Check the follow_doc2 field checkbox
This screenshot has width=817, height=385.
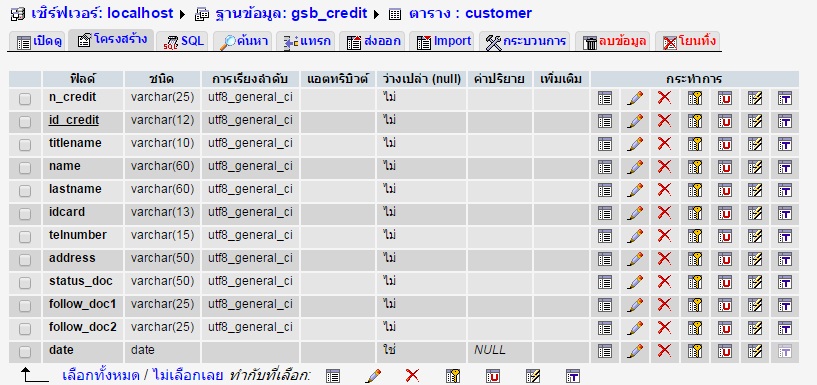pos(25,329)
